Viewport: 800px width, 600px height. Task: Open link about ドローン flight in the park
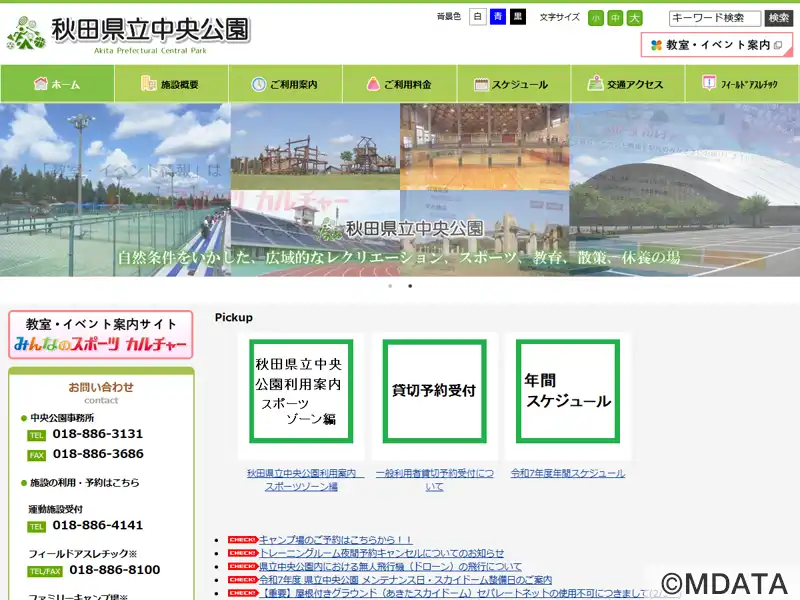[x=390, y=566]
